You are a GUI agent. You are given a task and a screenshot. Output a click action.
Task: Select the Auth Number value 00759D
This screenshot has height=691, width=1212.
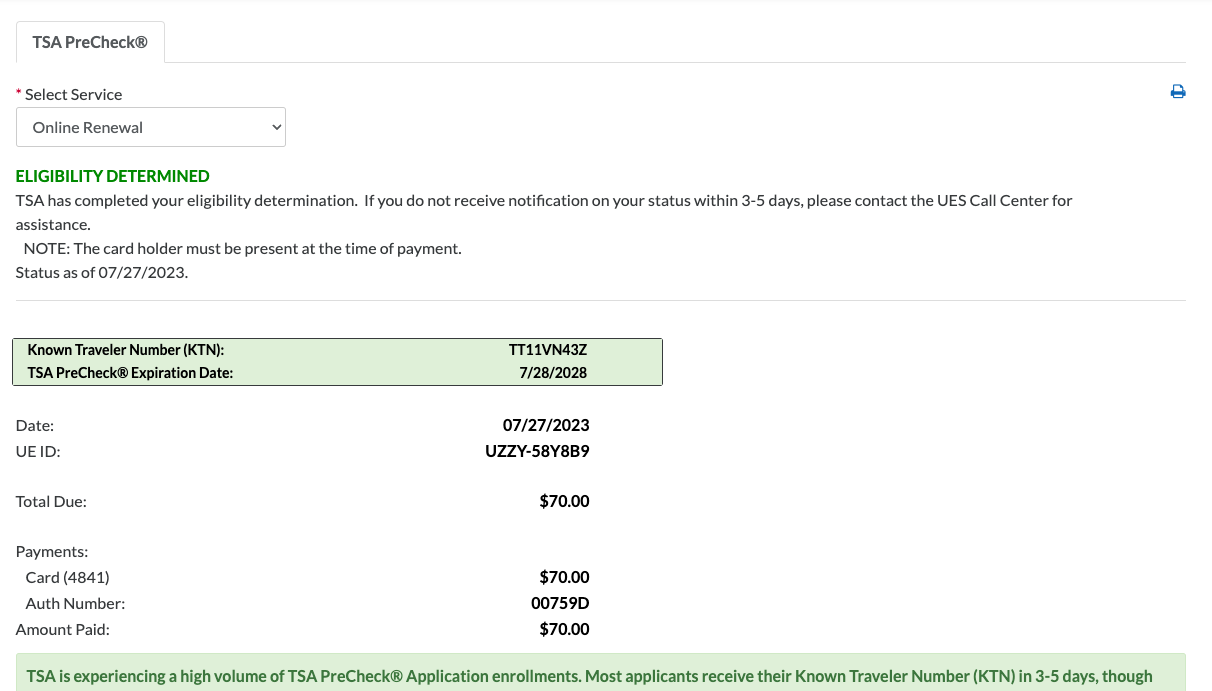560,603
